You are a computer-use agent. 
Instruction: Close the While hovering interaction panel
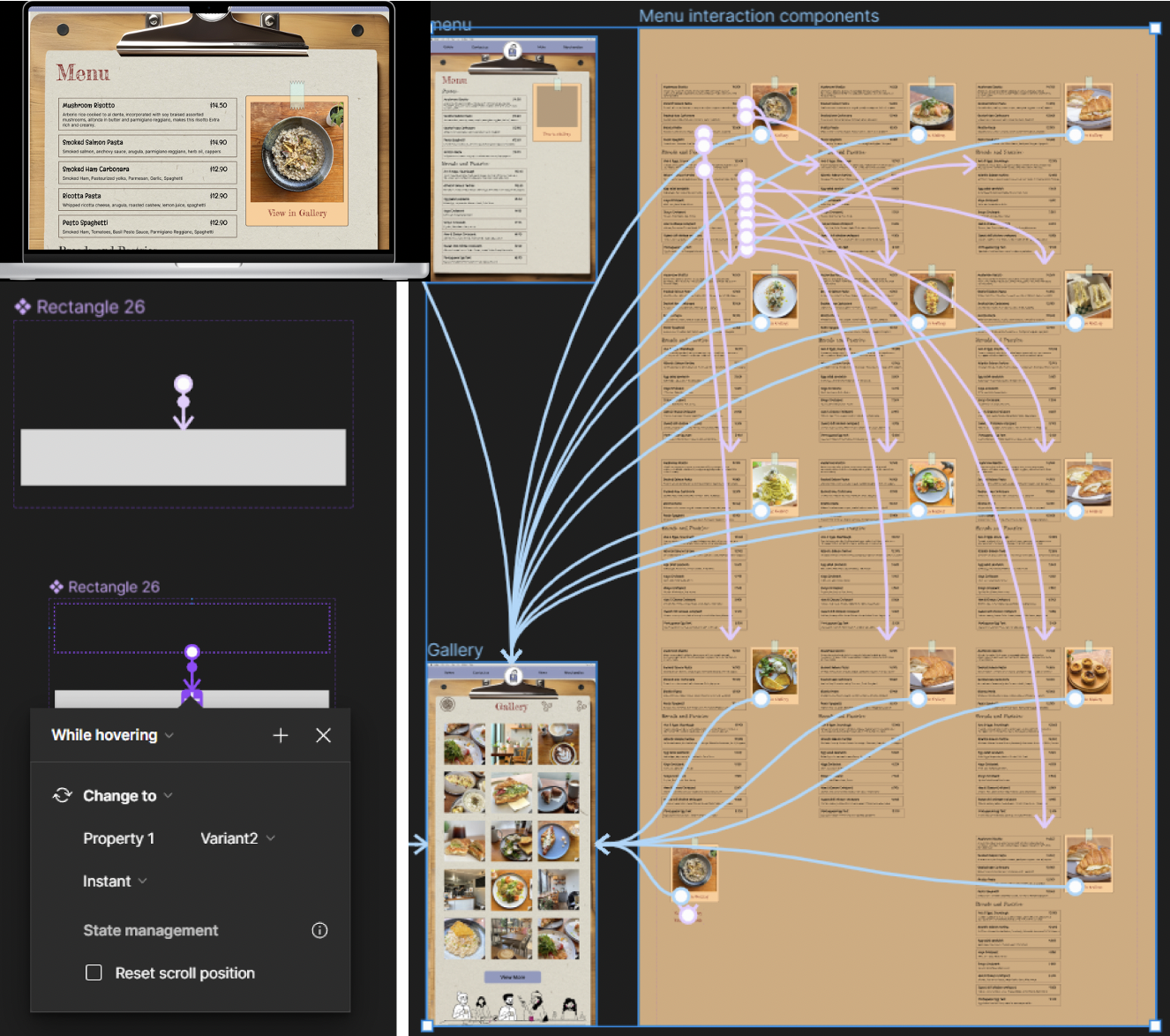[323, 735]
